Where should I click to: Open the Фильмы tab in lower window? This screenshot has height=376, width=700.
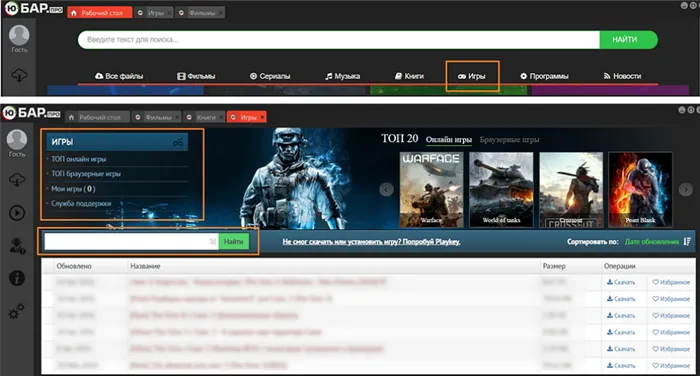157,117
